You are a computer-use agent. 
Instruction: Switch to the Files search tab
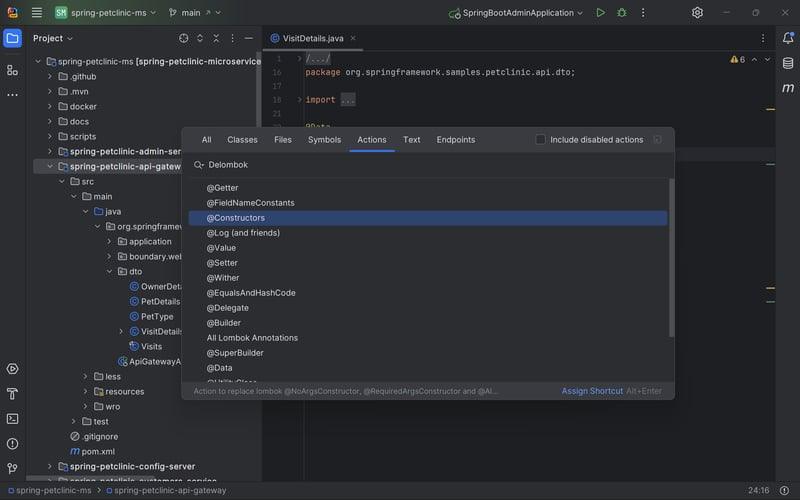[x=283, y=139]
